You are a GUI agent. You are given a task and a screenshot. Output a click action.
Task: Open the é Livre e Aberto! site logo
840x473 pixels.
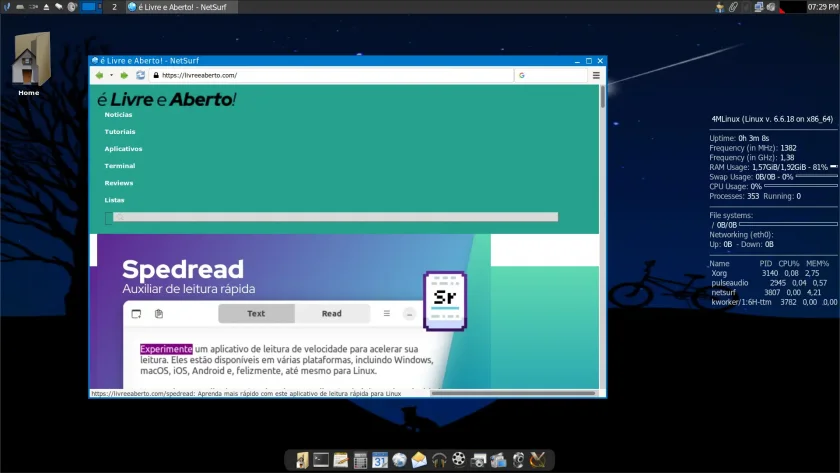pyautogui.click(x=167, y=100)
